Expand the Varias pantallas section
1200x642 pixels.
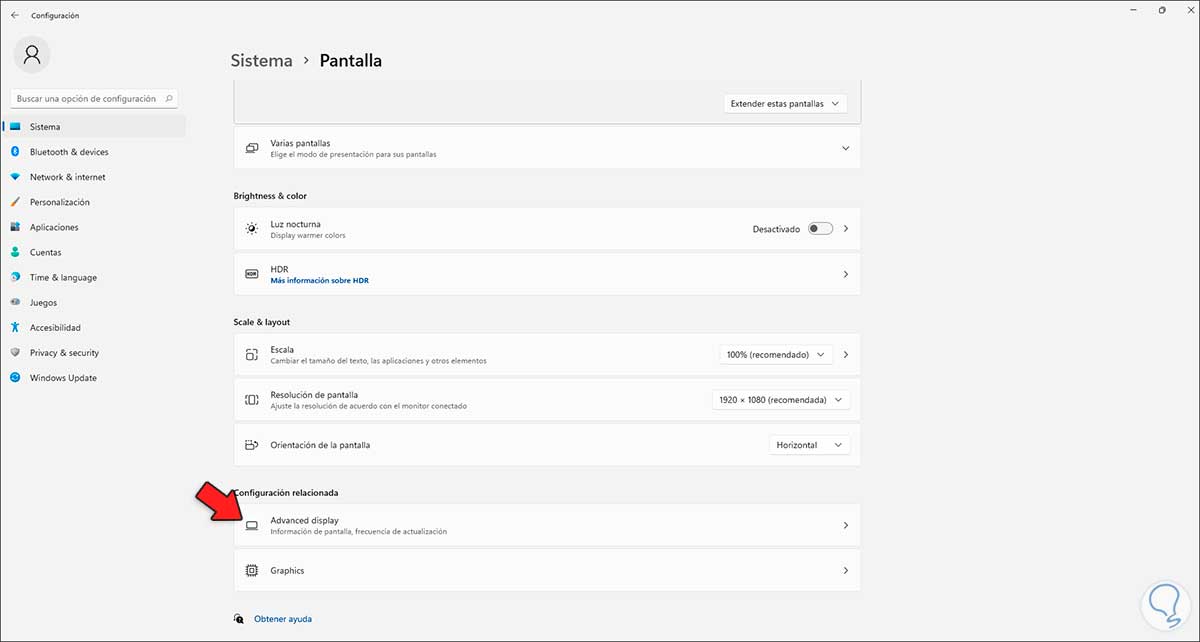pyautogui.click(x=845, y=148)
